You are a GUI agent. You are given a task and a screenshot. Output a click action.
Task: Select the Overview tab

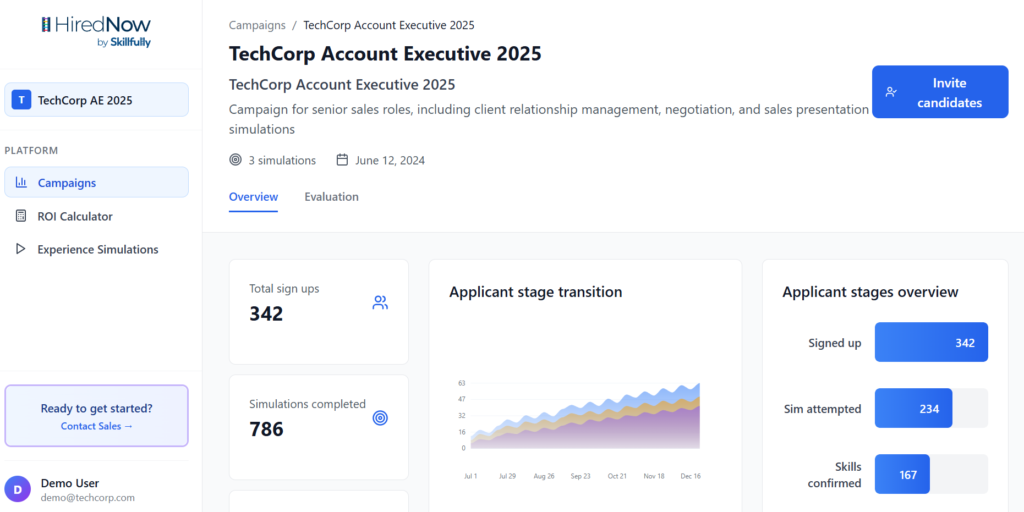pyautogui.click(x=253, y=197)
